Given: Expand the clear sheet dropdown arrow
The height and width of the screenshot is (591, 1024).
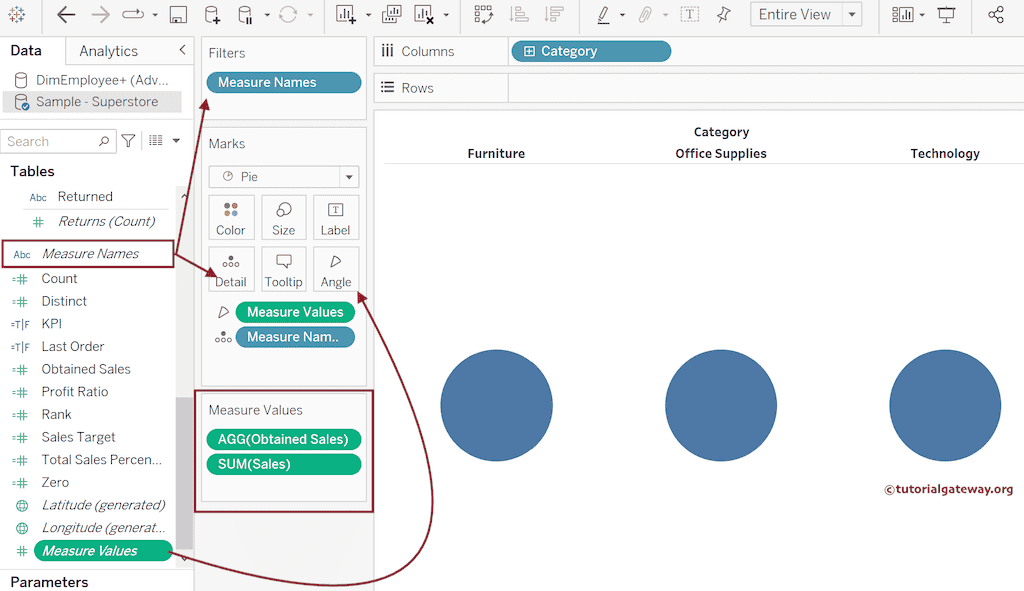Looking at the screenshot, I should pyautogui.click(x=446, y=15).
